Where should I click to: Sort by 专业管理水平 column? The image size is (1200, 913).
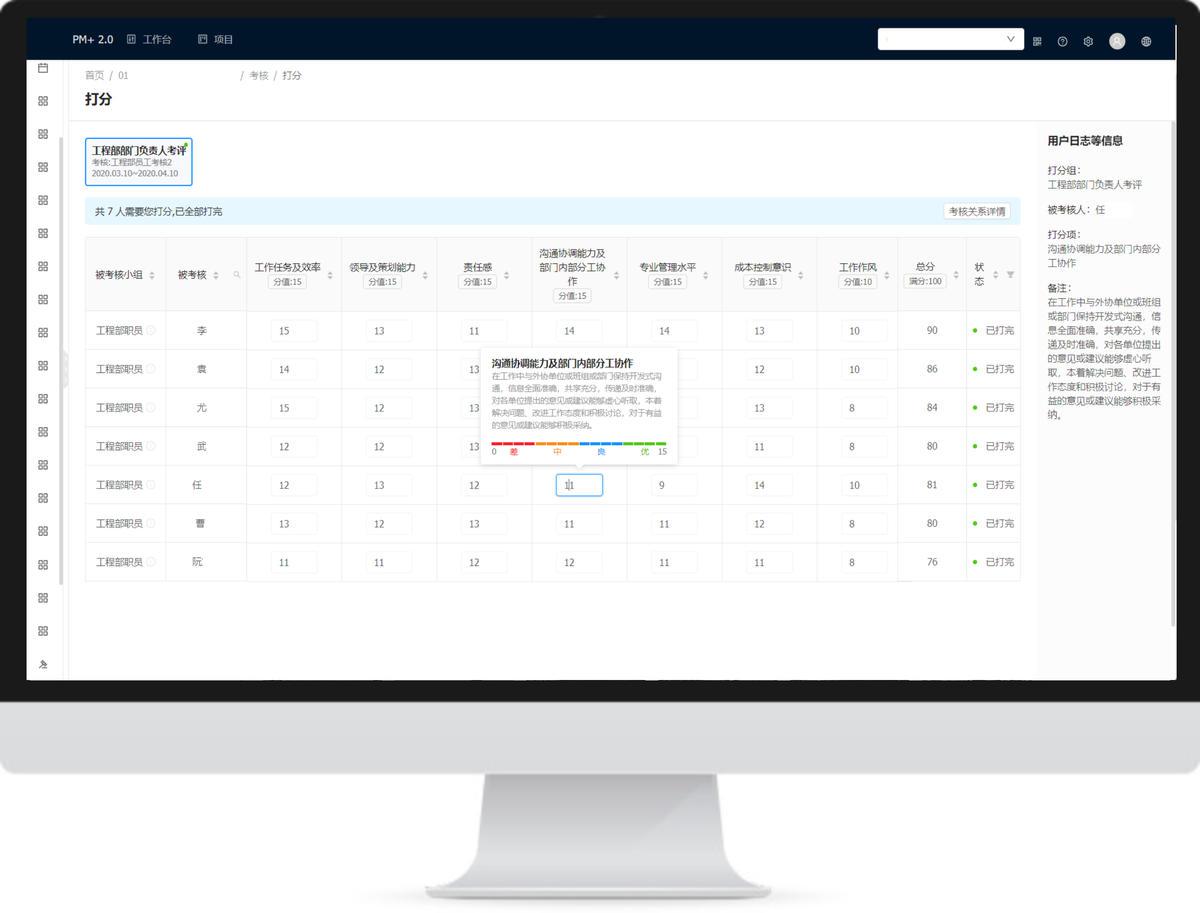pos(706,275)
